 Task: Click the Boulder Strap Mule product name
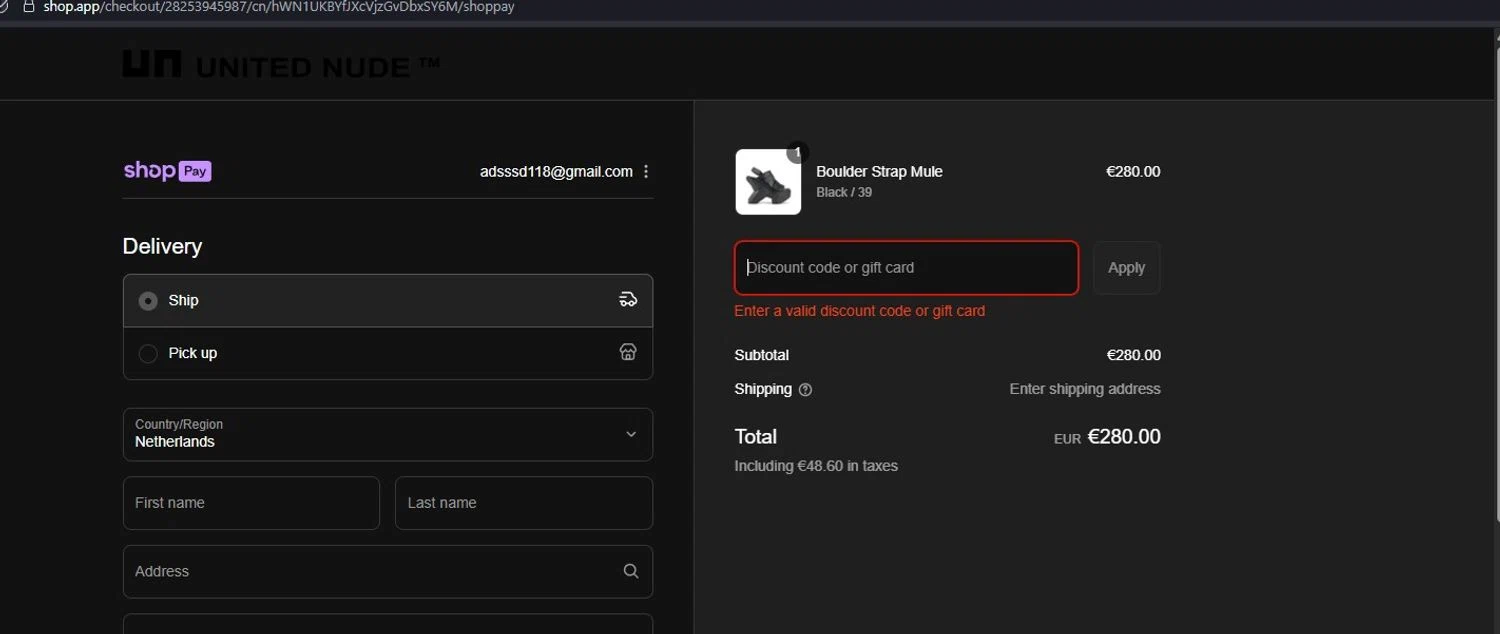879,171
